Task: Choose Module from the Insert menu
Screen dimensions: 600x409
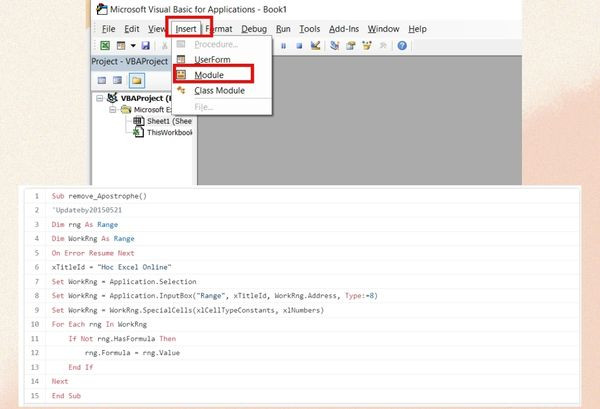Action: tap(222, 75)
